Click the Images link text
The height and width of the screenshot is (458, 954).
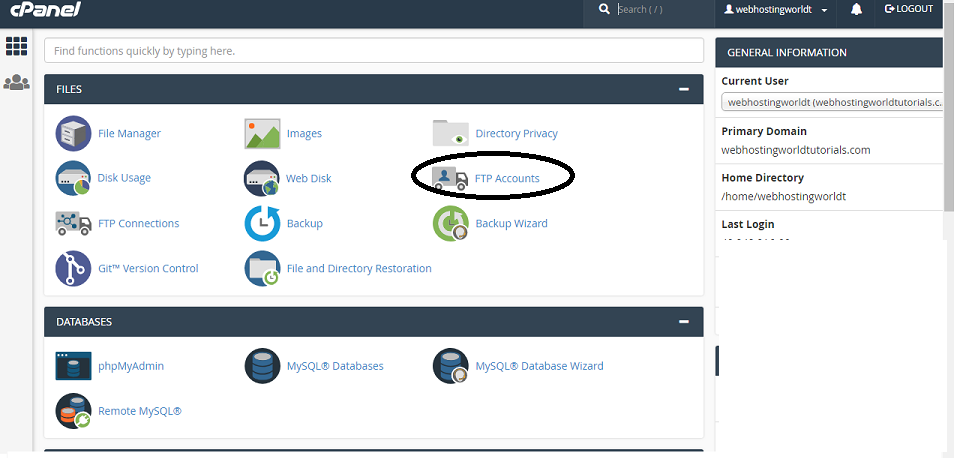click(304, 133)
